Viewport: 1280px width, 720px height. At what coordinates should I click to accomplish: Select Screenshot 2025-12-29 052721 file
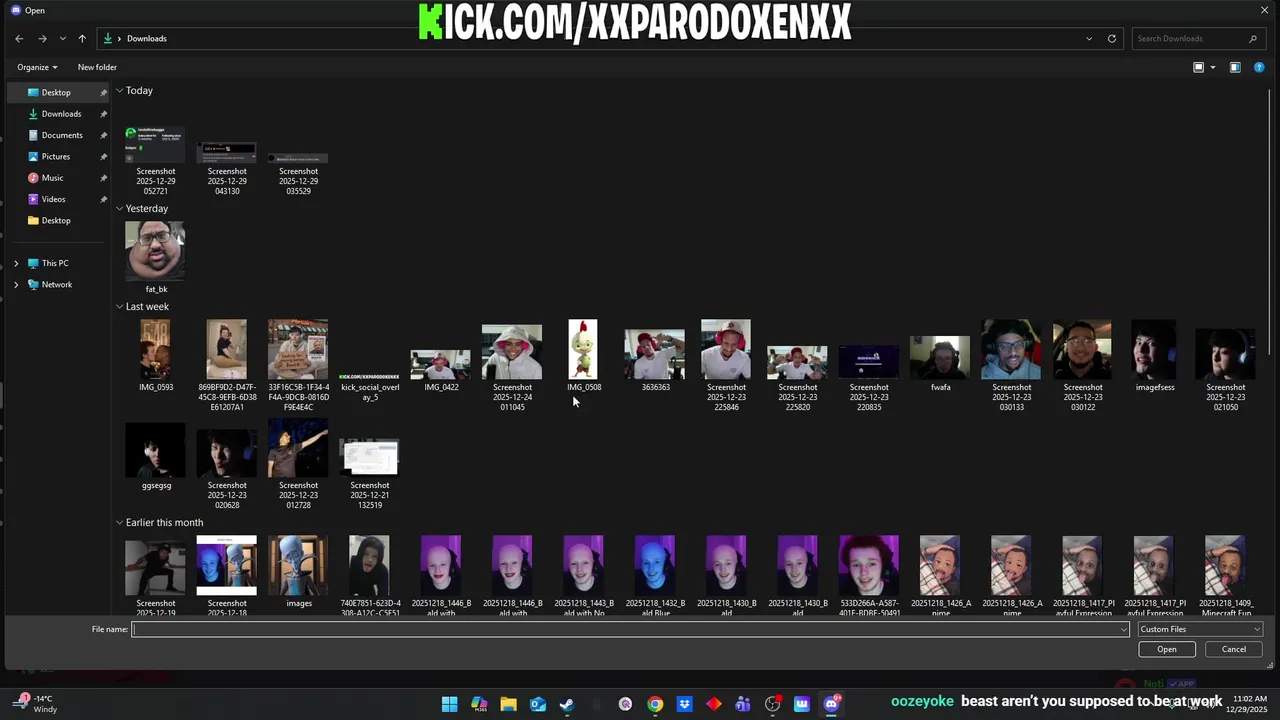pos(156,160)
